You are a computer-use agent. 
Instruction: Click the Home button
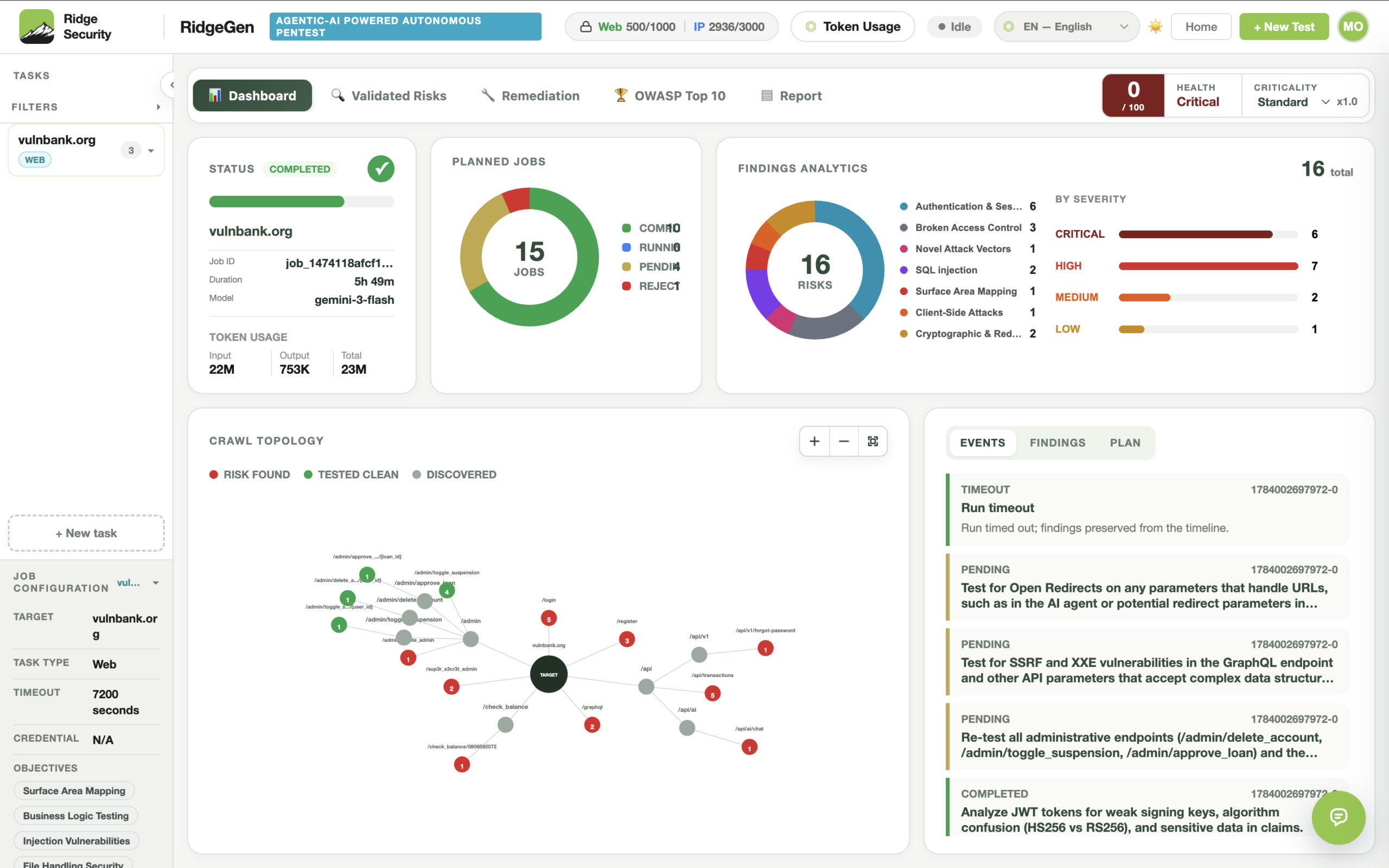tap(1201, 27)
